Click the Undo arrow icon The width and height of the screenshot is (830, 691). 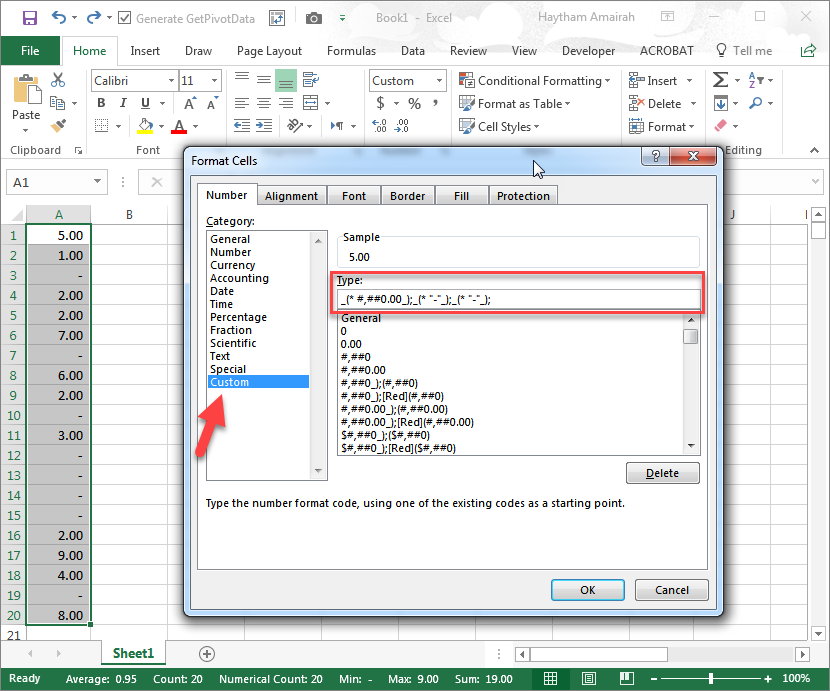58,18
